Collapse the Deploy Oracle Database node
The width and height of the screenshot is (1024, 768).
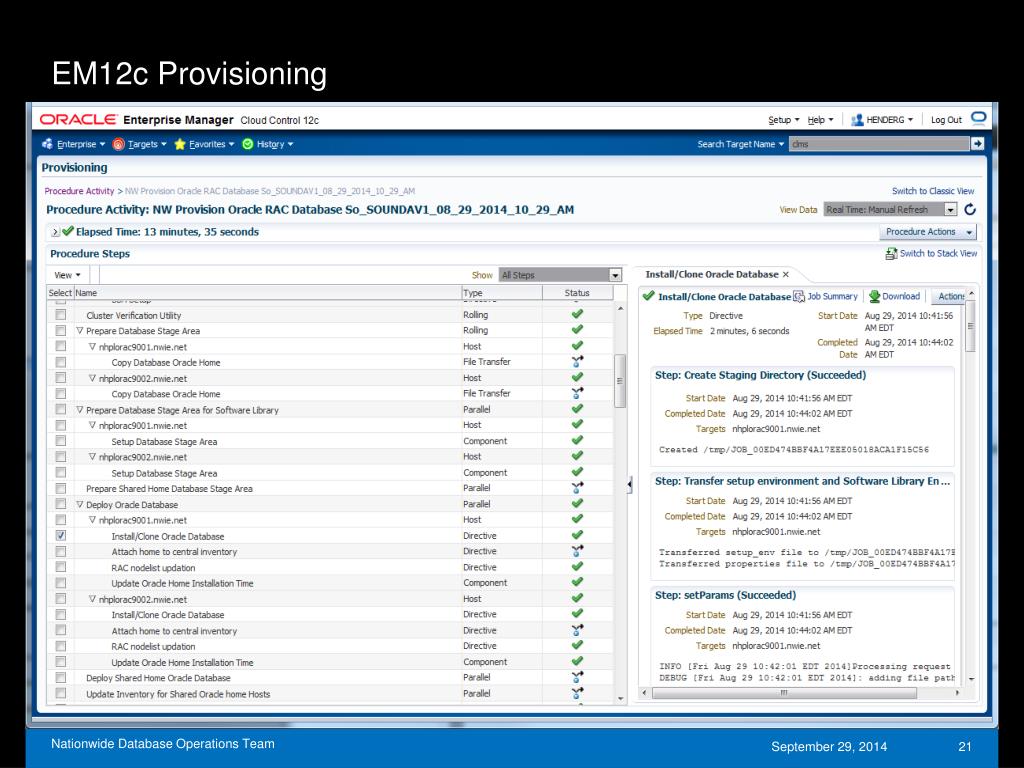pyautogui.click(x=80, y=505)
